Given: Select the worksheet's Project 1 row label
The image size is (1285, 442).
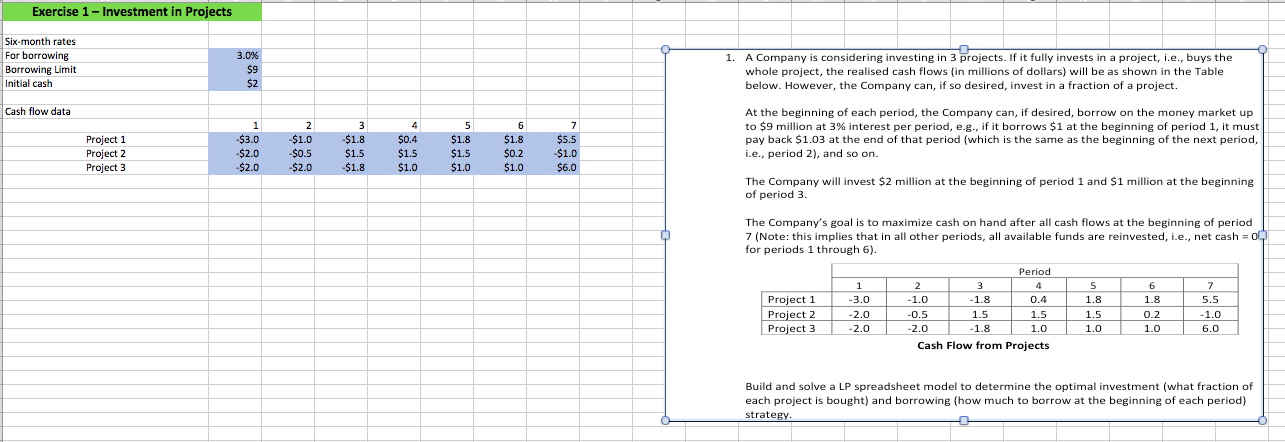Looking at the screenshot, I should 106,140.
